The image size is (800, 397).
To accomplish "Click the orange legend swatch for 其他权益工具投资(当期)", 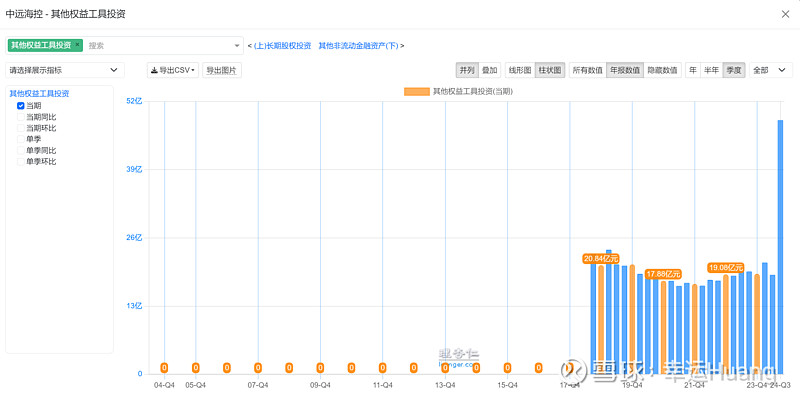I will pyautogui.click(x=416, y=92).
